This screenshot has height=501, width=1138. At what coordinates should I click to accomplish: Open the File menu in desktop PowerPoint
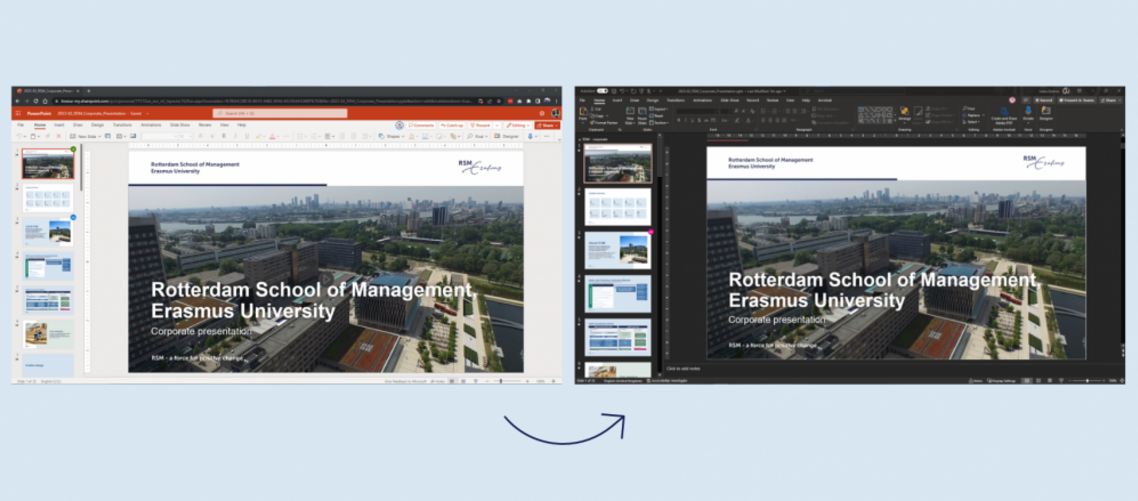click(582, 100)
